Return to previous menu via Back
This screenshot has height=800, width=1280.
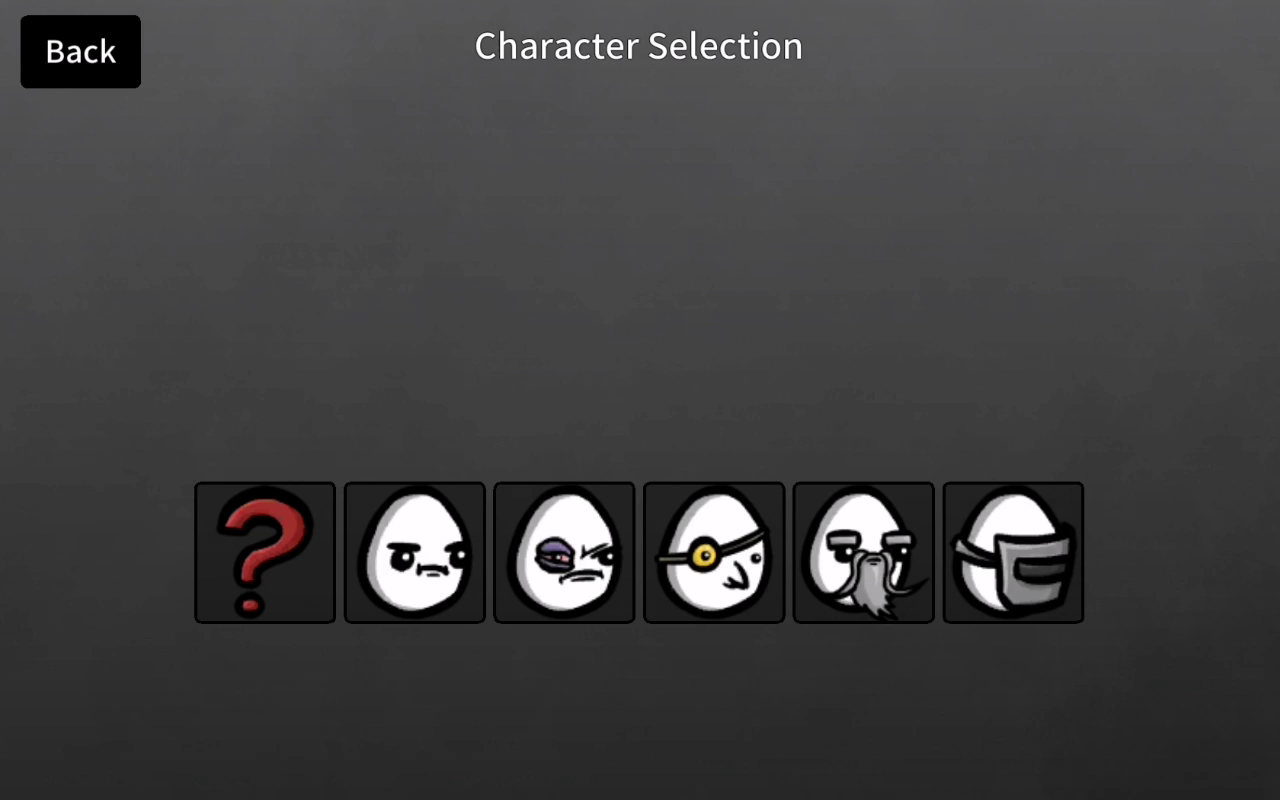click(81, 51)
